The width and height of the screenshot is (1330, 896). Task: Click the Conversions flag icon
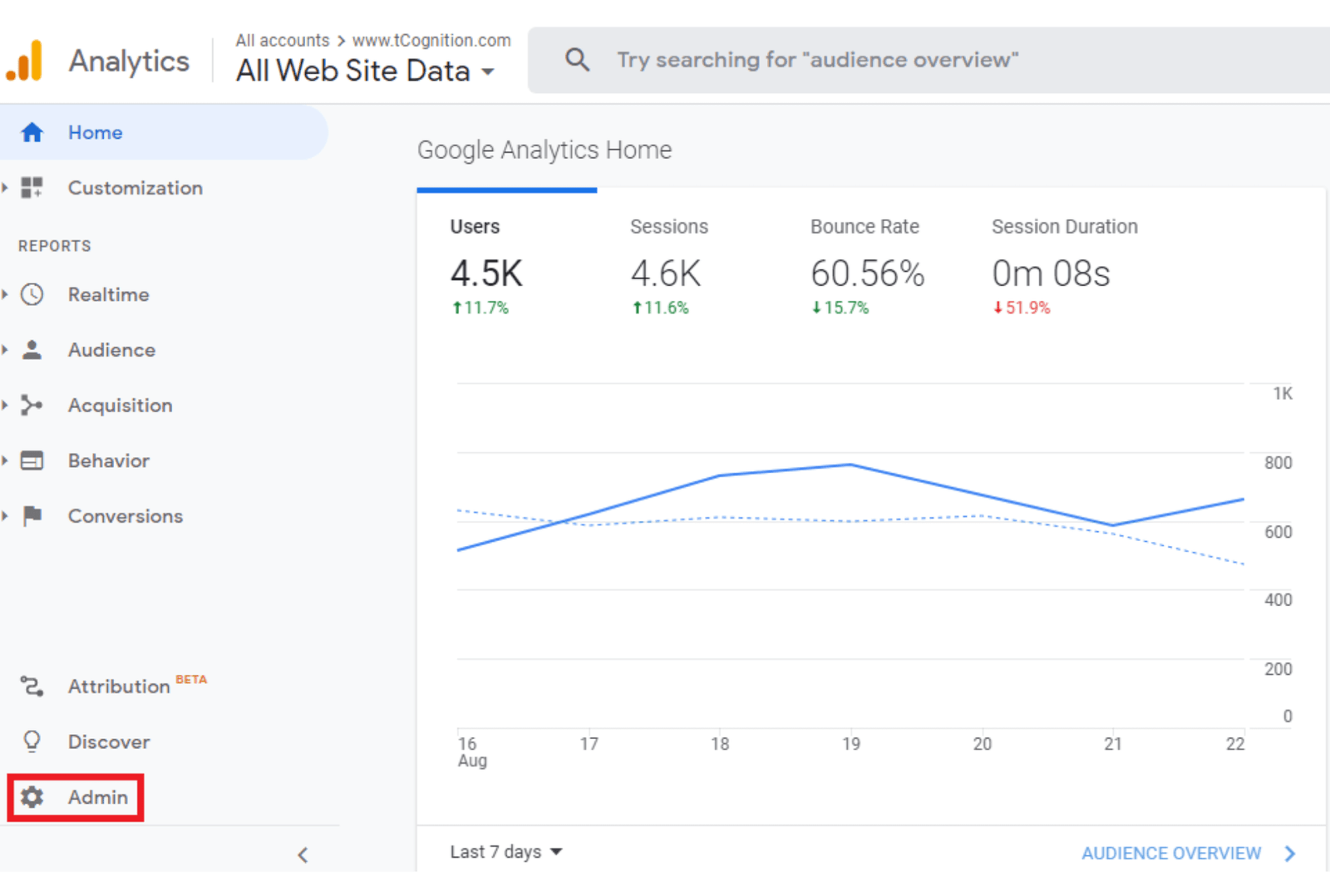click(32, 516)
